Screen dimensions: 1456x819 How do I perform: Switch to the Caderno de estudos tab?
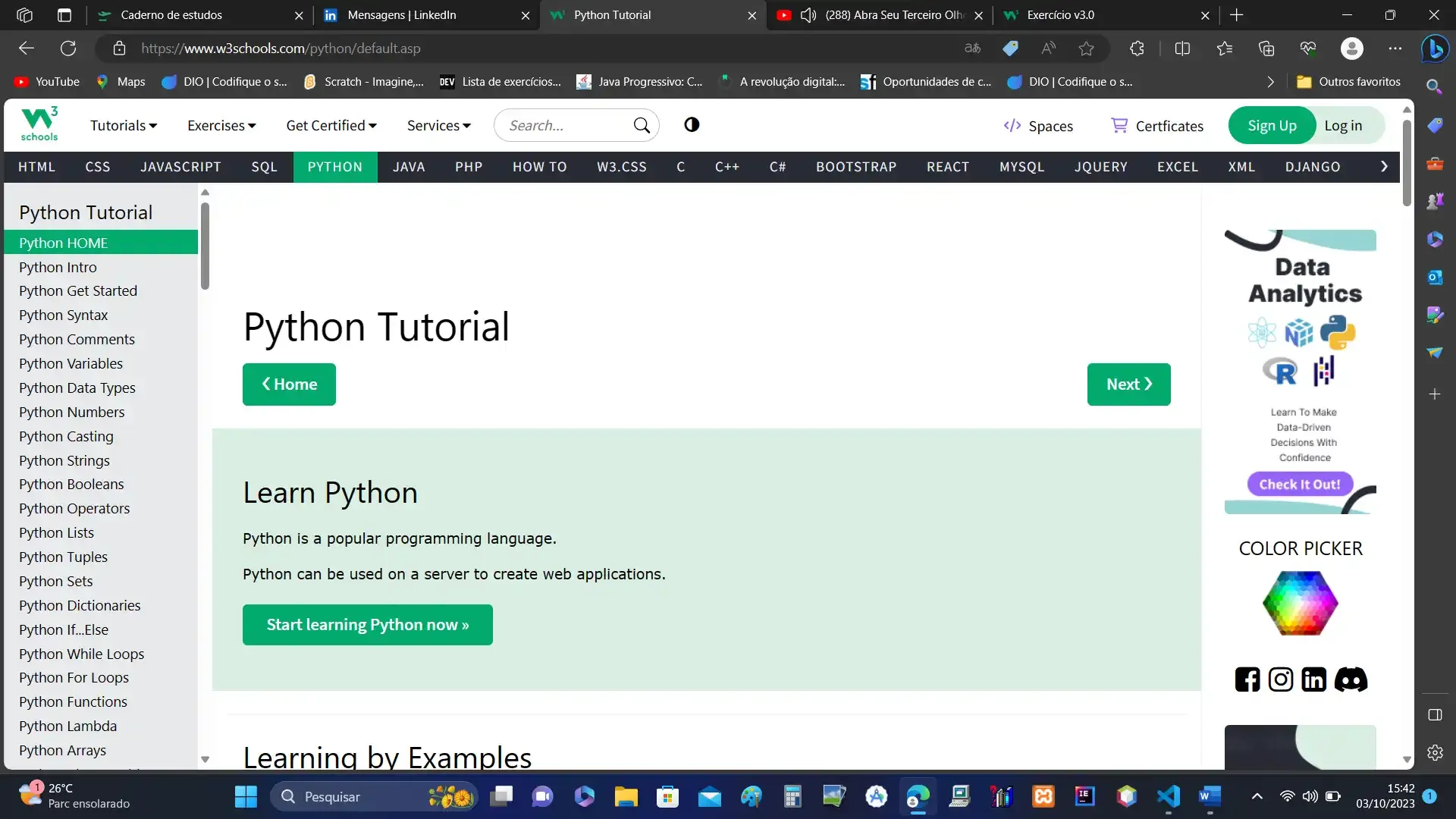pyautogui.click(x=200, y=15)
